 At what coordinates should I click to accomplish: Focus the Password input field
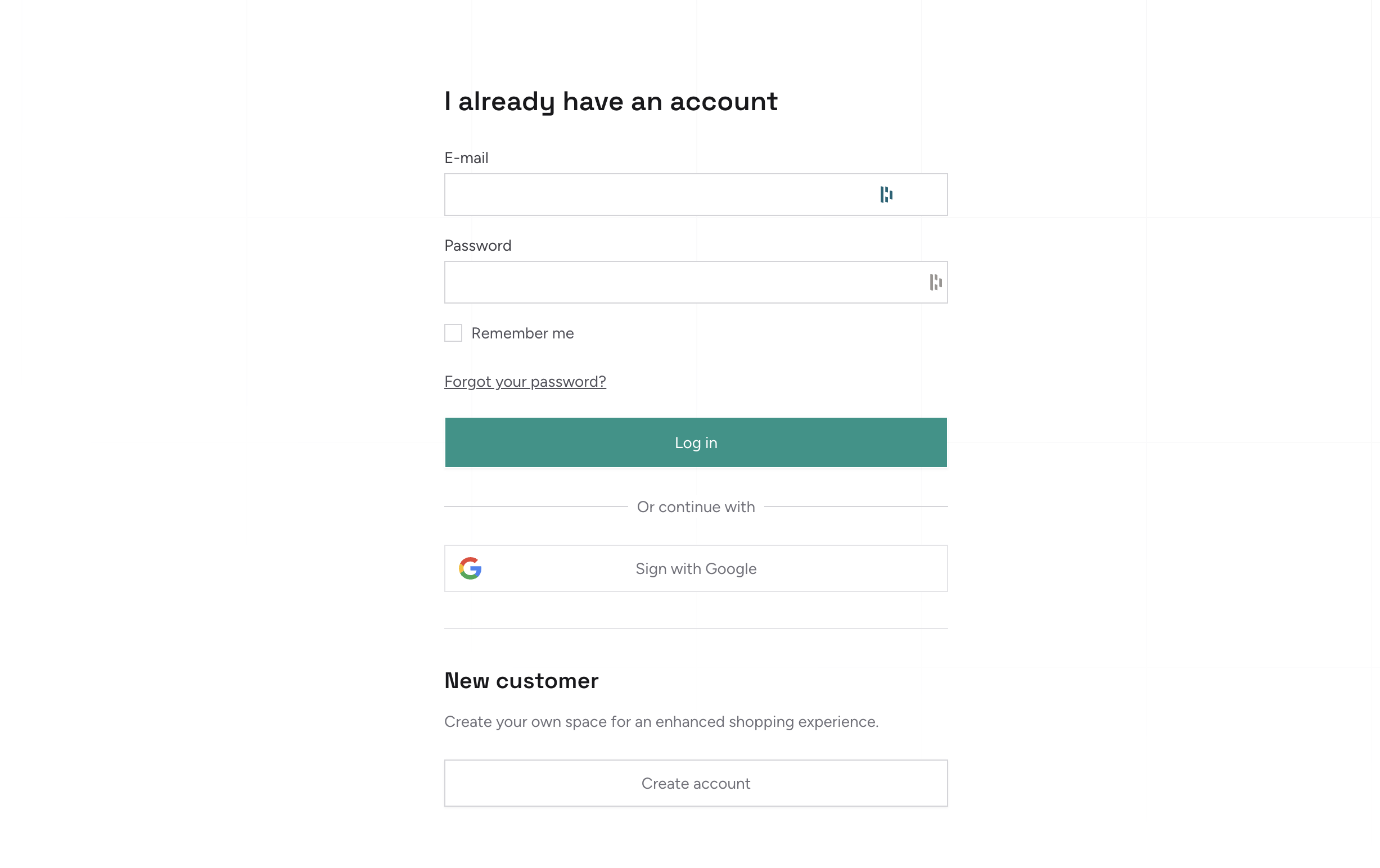tap(682, 282)
